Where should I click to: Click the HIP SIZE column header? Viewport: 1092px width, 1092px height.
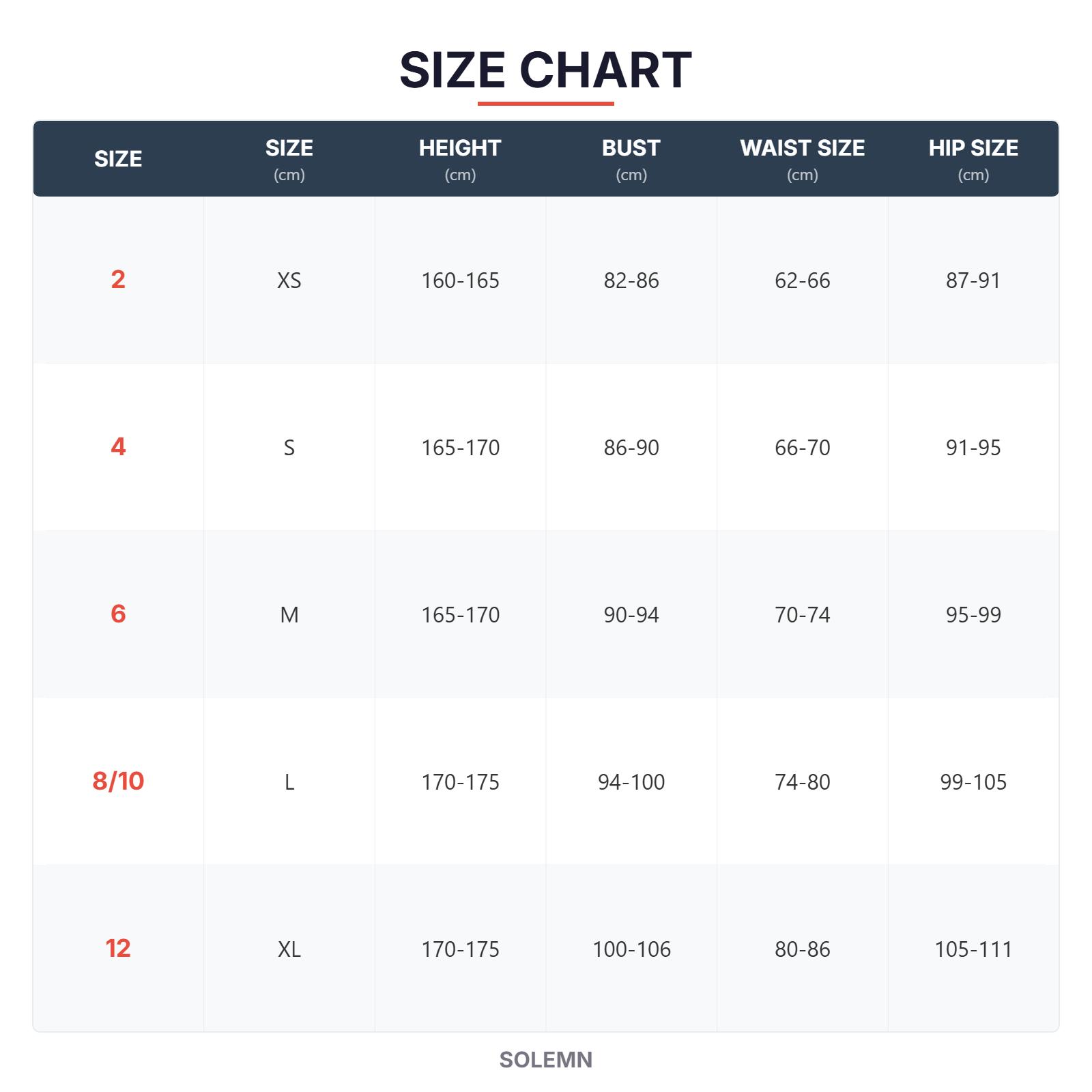pos(973,158)
